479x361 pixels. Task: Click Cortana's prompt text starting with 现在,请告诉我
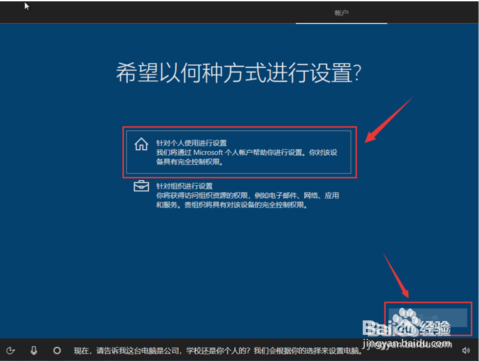[x=218, y=351]
